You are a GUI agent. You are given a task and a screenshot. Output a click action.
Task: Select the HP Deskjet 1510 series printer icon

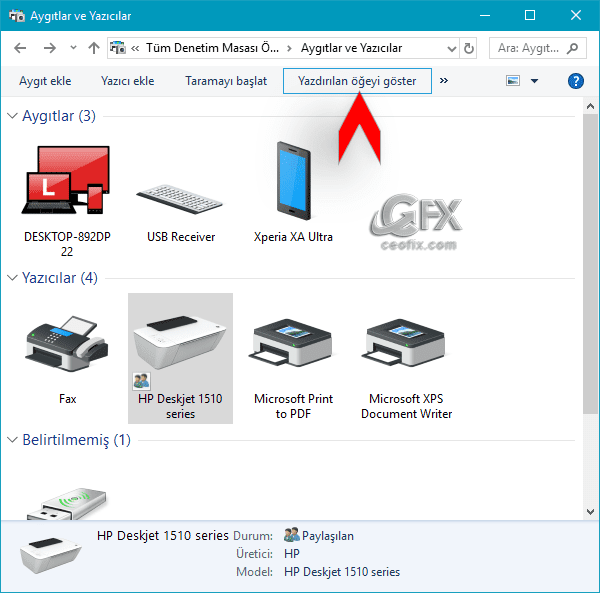pos(180,343)
